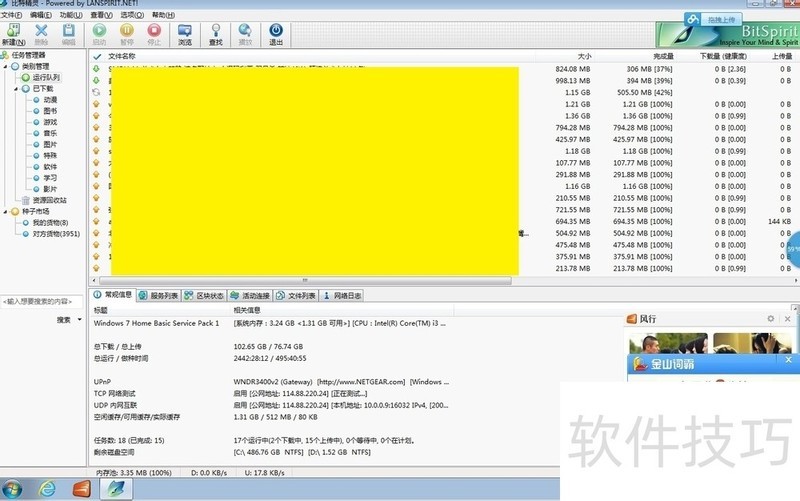Switch to the 网络日志 tab
The image size is (800, 501).
(x=342, y=295)
